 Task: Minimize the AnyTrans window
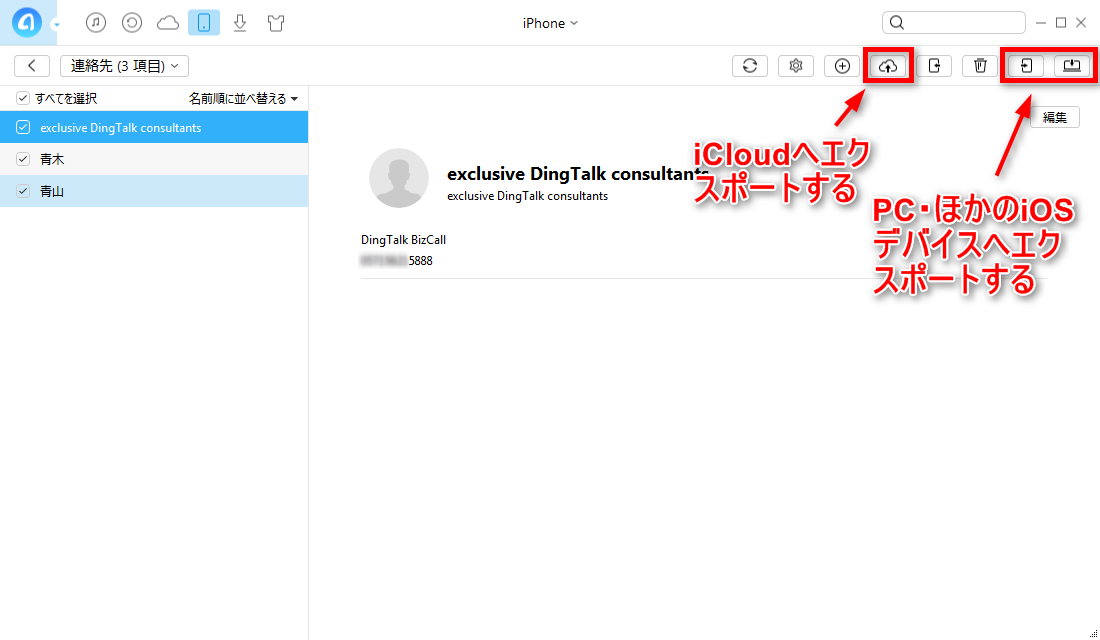click(1041, 23)
